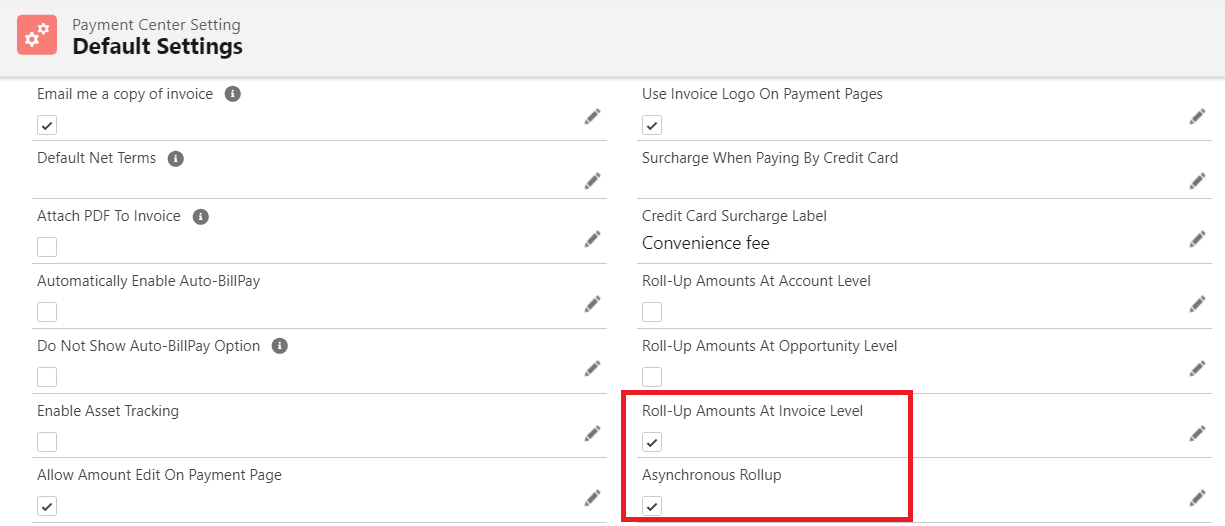Toggle Asynchronous Rollup checkbox
The image size is (1225, 526).
(652, 506)
